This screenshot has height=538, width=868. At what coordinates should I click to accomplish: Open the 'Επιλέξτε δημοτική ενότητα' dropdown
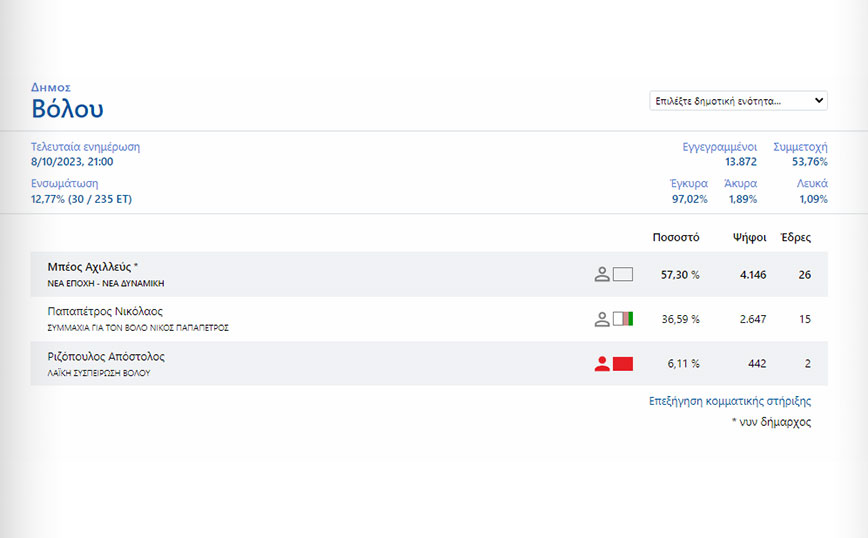(739, 101)
